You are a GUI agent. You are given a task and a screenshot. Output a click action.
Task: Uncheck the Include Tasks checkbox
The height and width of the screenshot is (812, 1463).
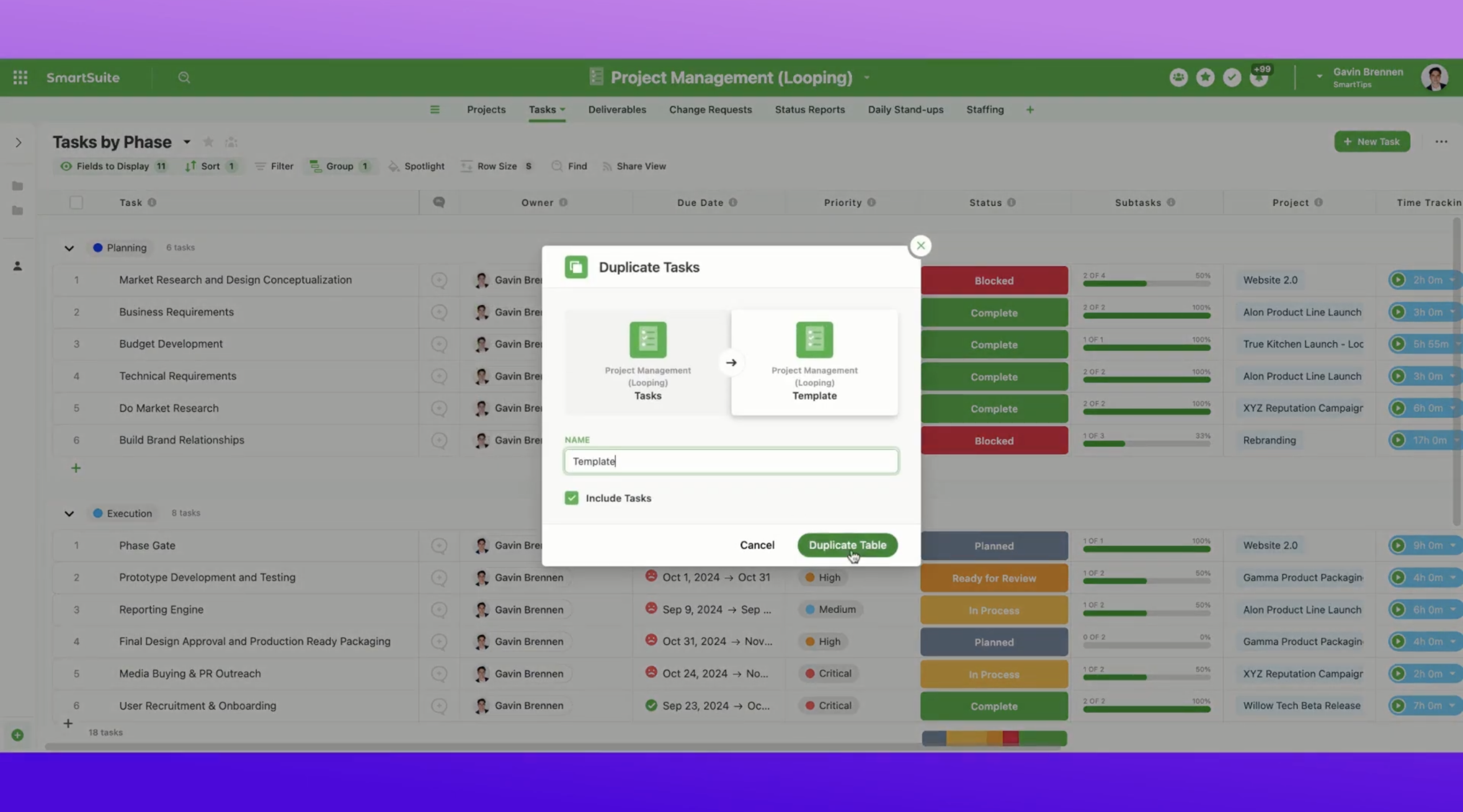click(571, 498)
